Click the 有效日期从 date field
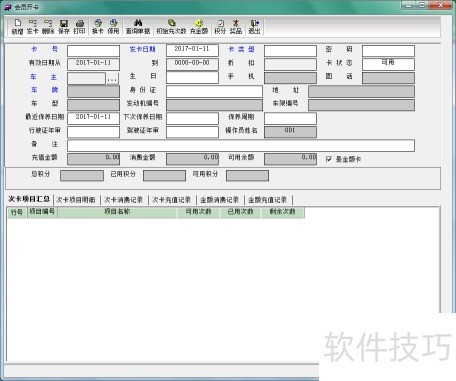Screen dimensions: 456x381 tap(93, 64)
